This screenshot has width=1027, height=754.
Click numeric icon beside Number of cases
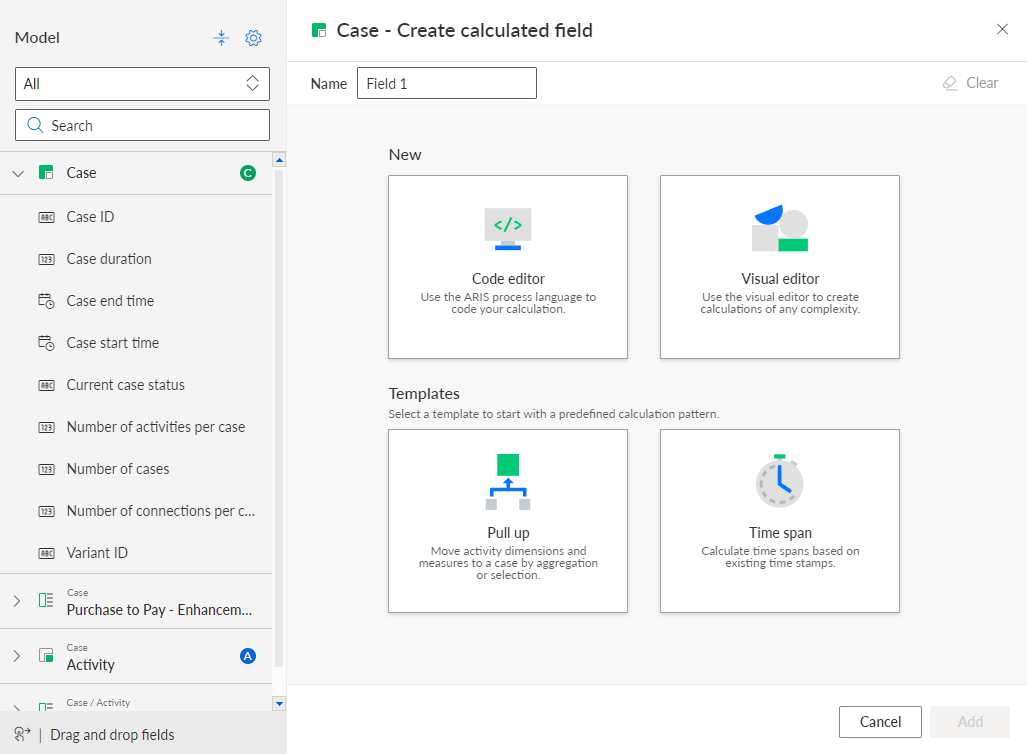point(47,469)
